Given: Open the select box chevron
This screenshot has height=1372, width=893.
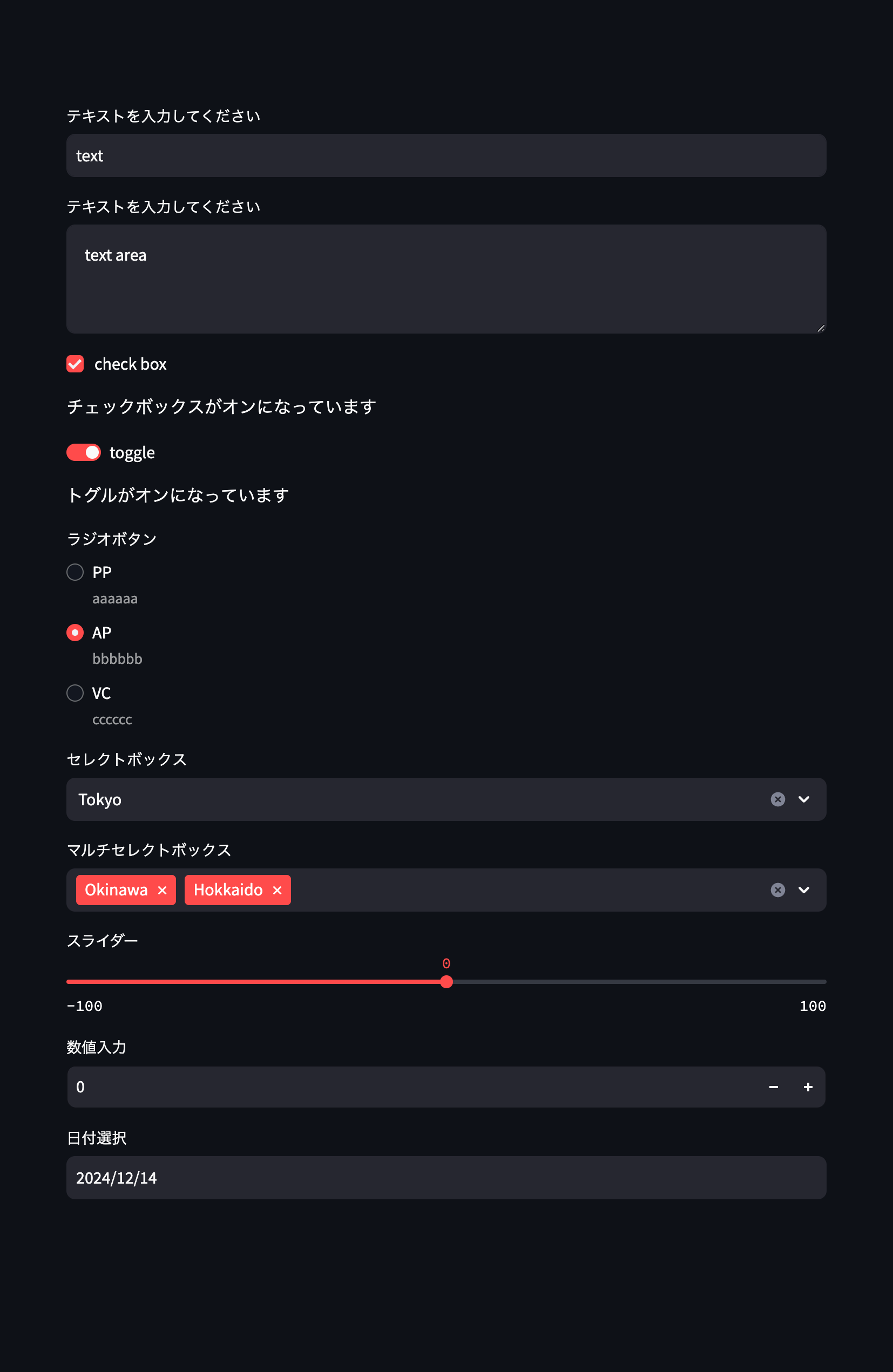Looking at the screenshot, I should point(803,799).
